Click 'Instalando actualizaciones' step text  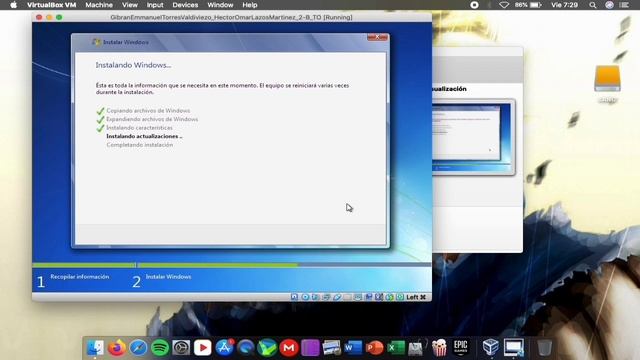[144, 136]
